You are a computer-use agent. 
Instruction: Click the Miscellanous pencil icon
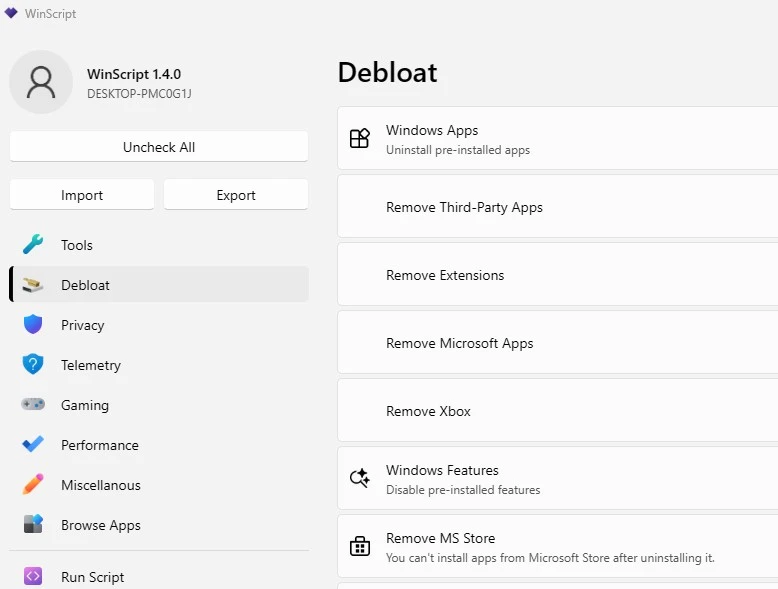pos(33,484)
